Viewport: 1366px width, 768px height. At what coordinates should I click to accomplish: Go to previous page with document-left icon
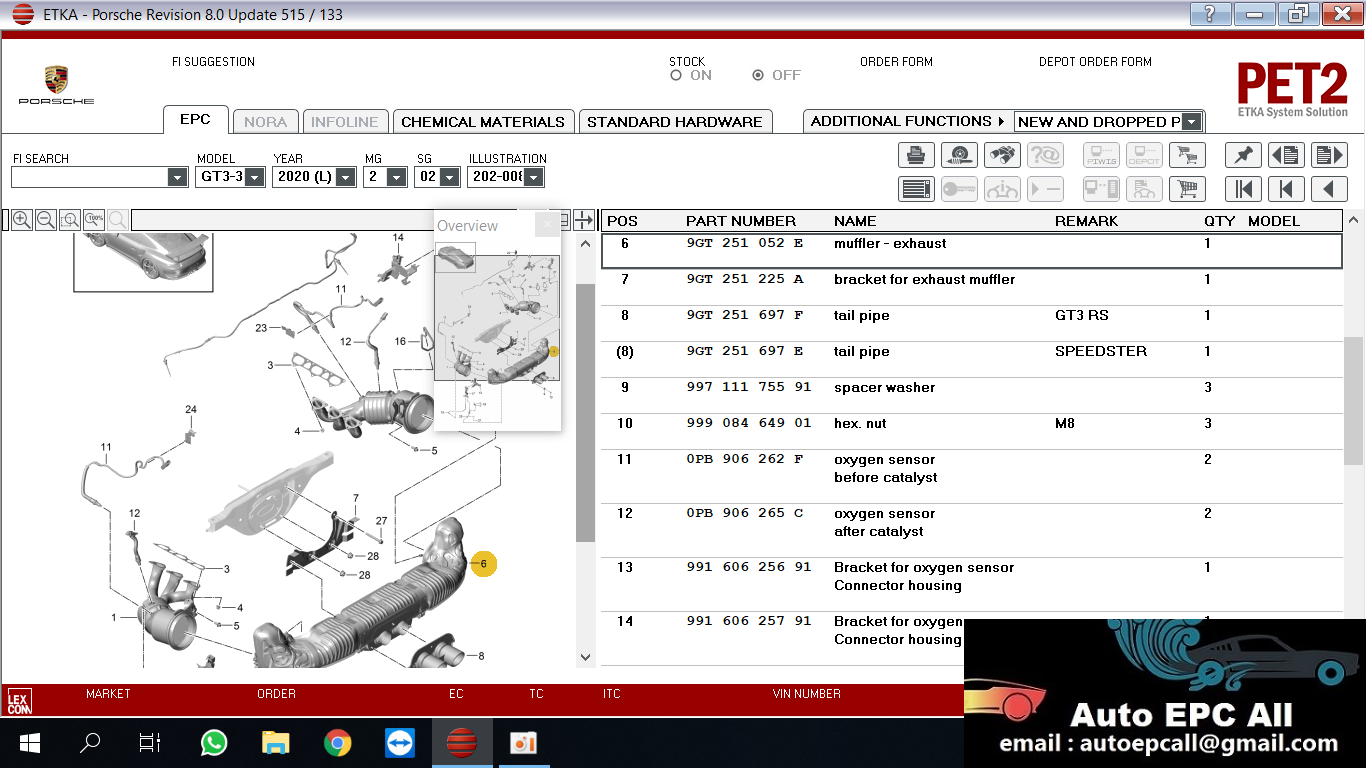(1286, 155)
